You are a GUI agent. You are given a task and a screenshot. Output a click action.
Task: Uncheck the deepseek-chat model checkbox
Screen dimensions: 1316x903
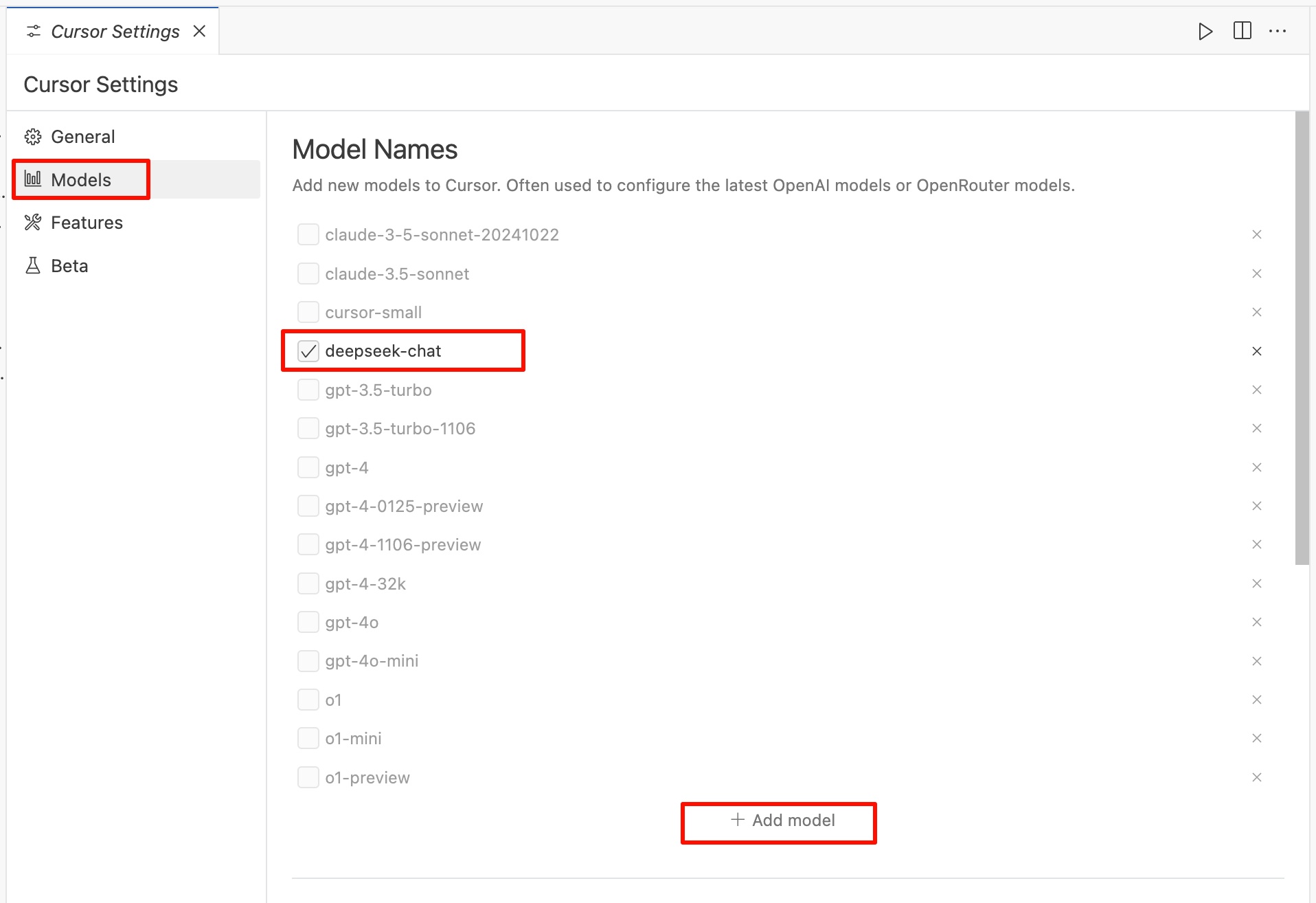308,351
